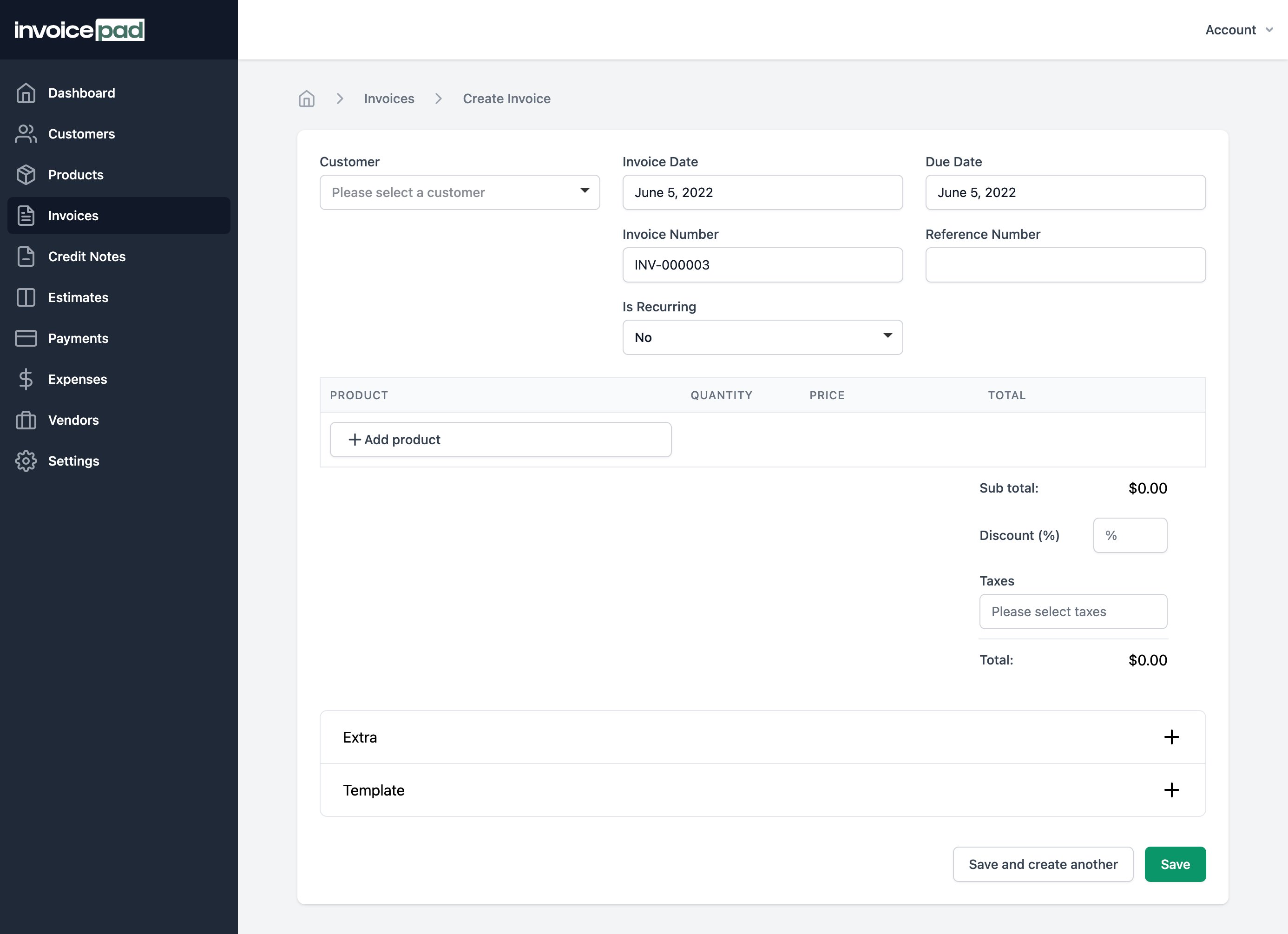1288x934 pixels.
Task: Open the Is Recurring dropdown
Action: [762, 337]
